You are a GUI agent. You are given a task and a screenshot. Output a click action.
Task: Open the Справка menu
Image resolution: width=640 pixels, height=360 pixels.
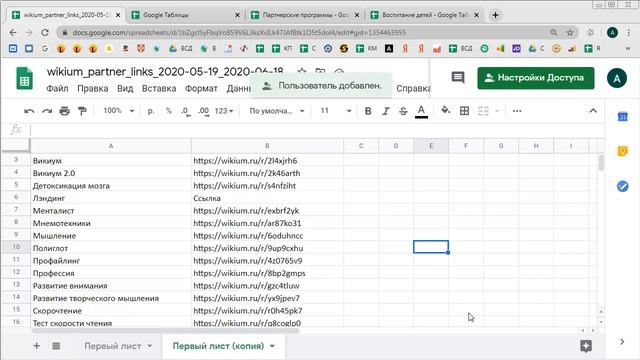click(x=413, y=89)
